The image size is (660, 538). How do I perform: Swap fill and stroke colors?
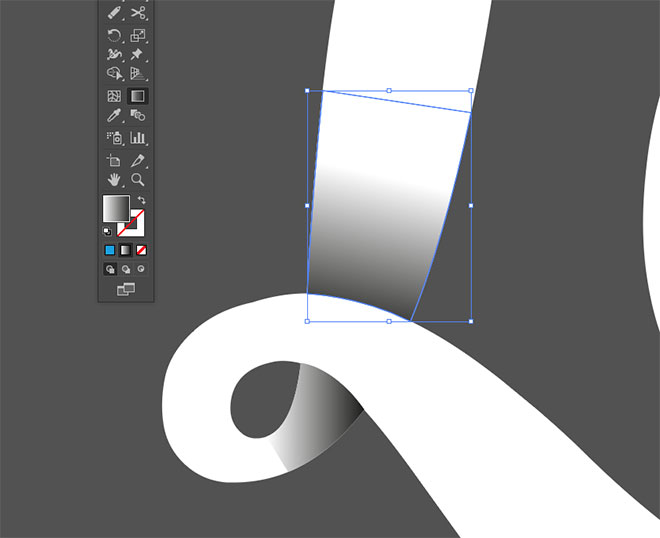[141, 200]
